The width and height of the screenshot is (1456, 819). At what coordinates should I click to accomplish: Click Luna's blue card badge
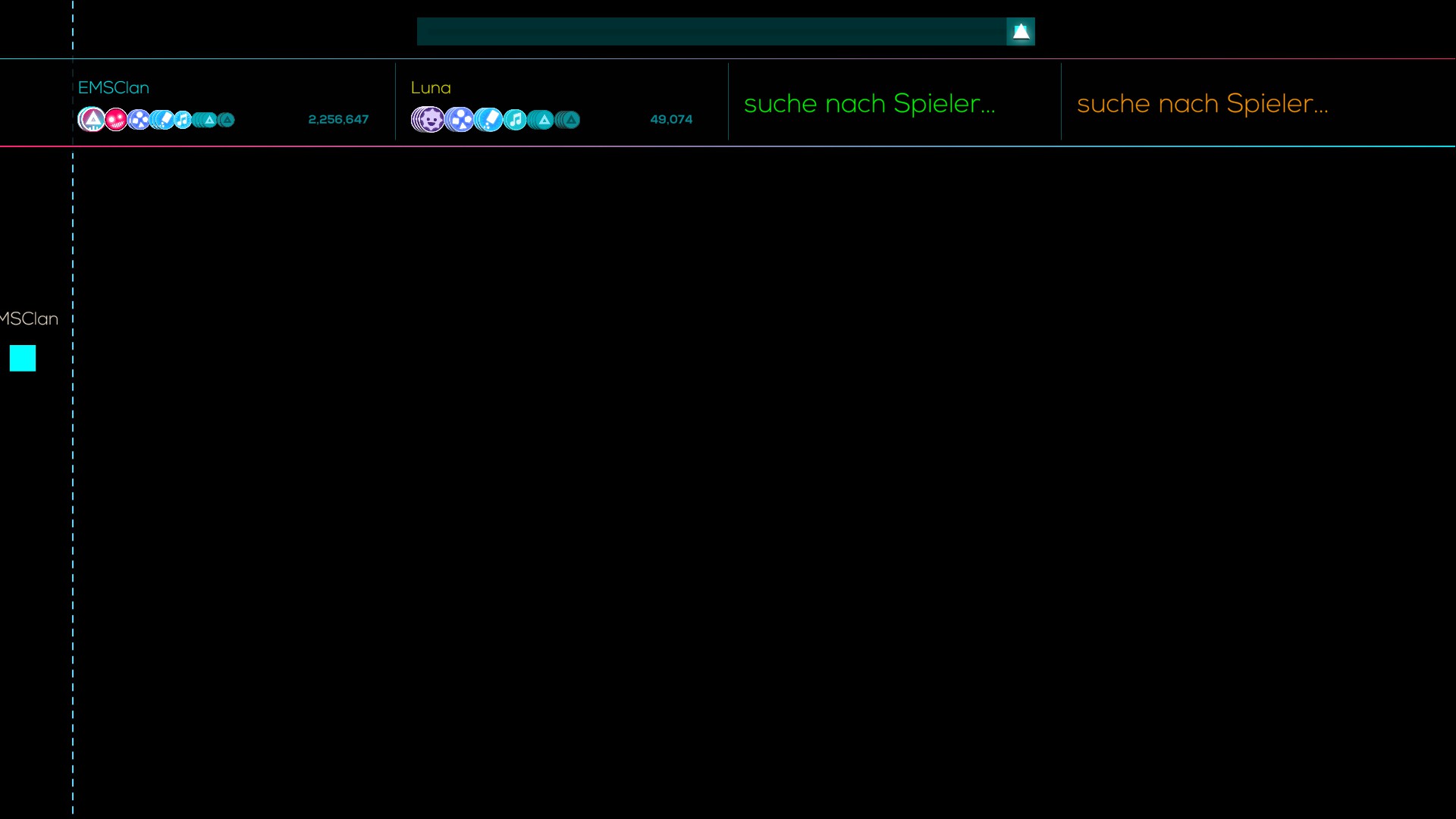[490, 120]
